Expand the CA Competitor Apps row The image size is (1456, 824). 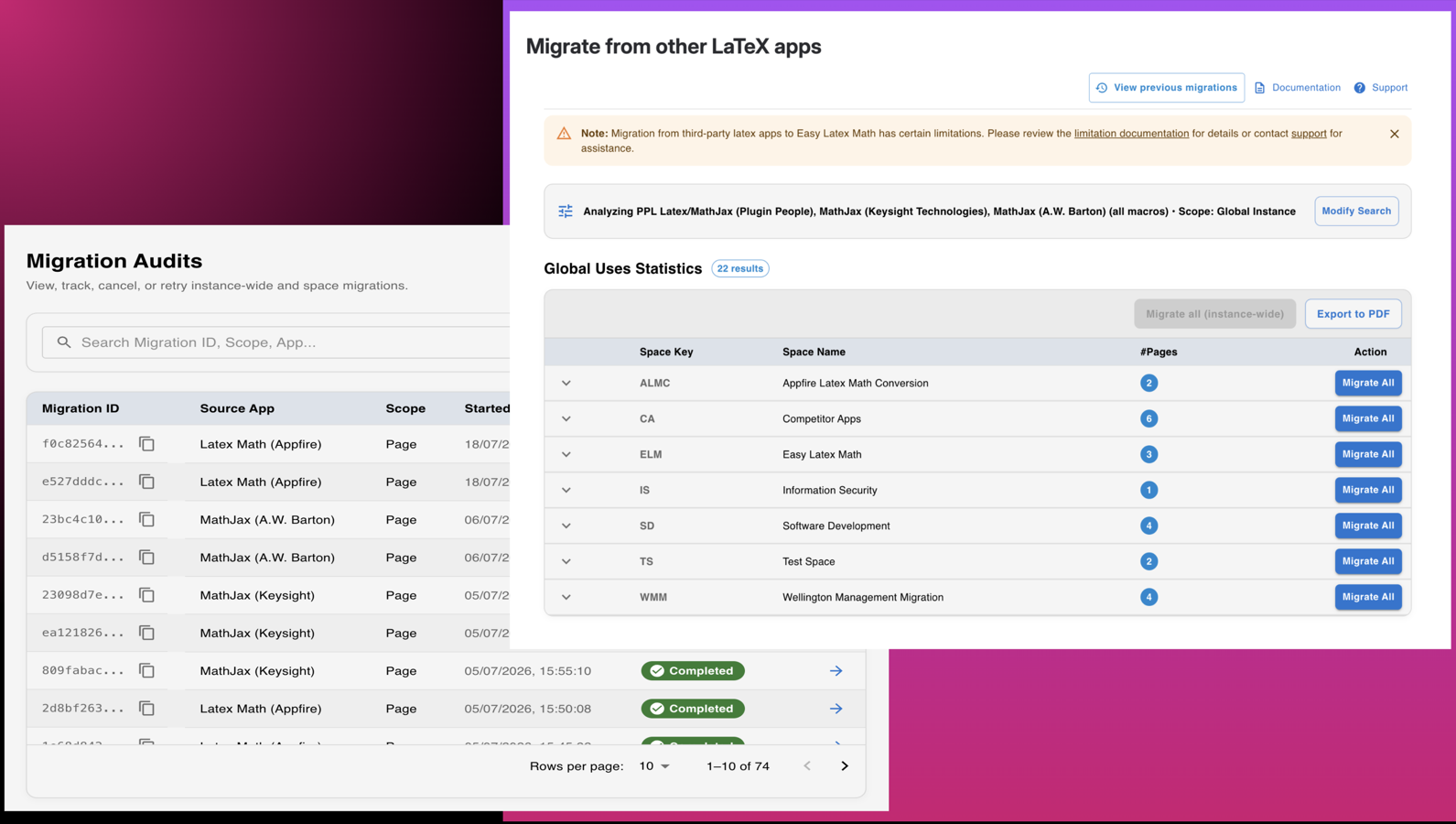[x=566, y=419]
